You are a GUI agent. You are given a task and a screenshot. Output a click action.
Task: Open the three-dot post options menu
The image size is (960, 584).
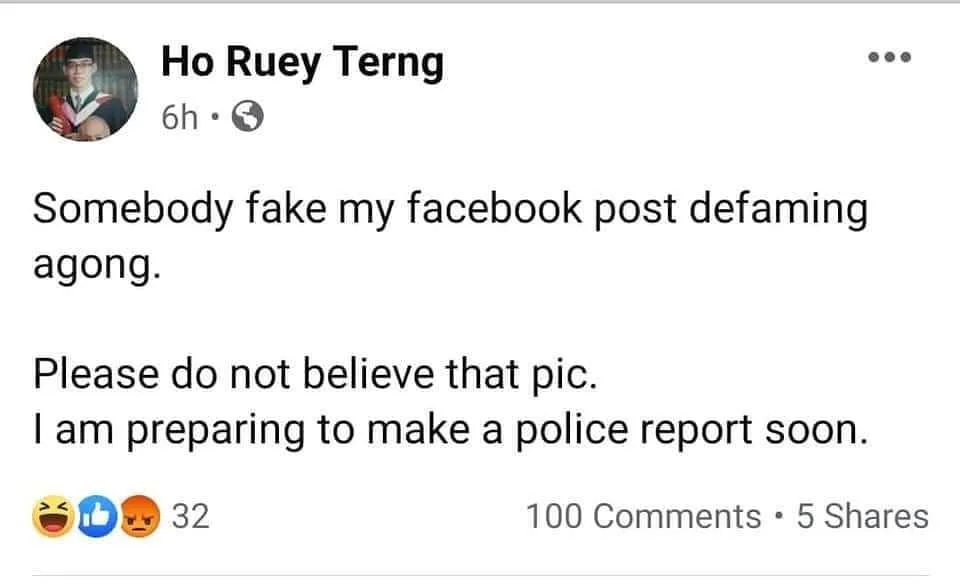(890, 58)
